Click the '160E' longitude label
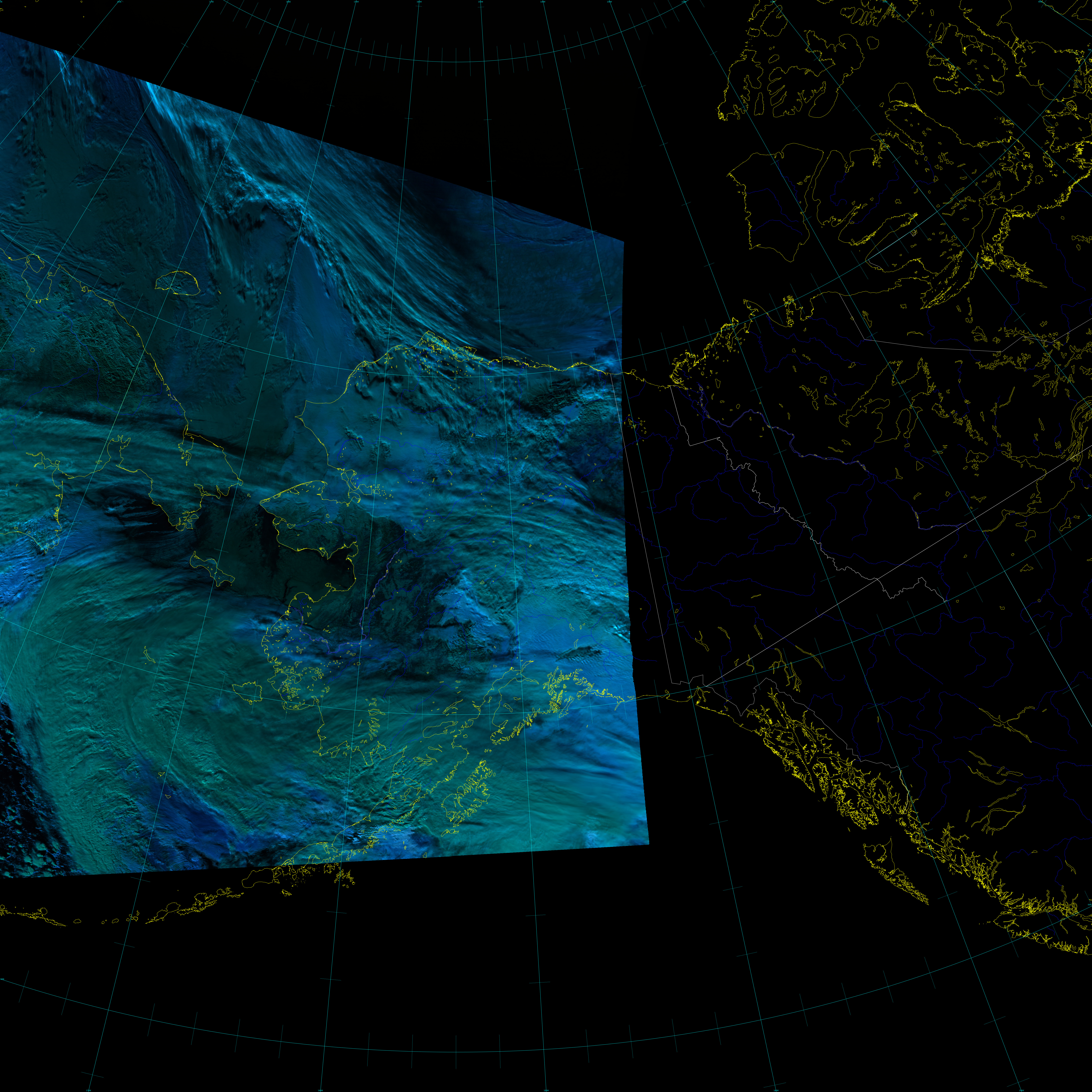Viewport: 1092px width, 1092px height. pos(119,2)
